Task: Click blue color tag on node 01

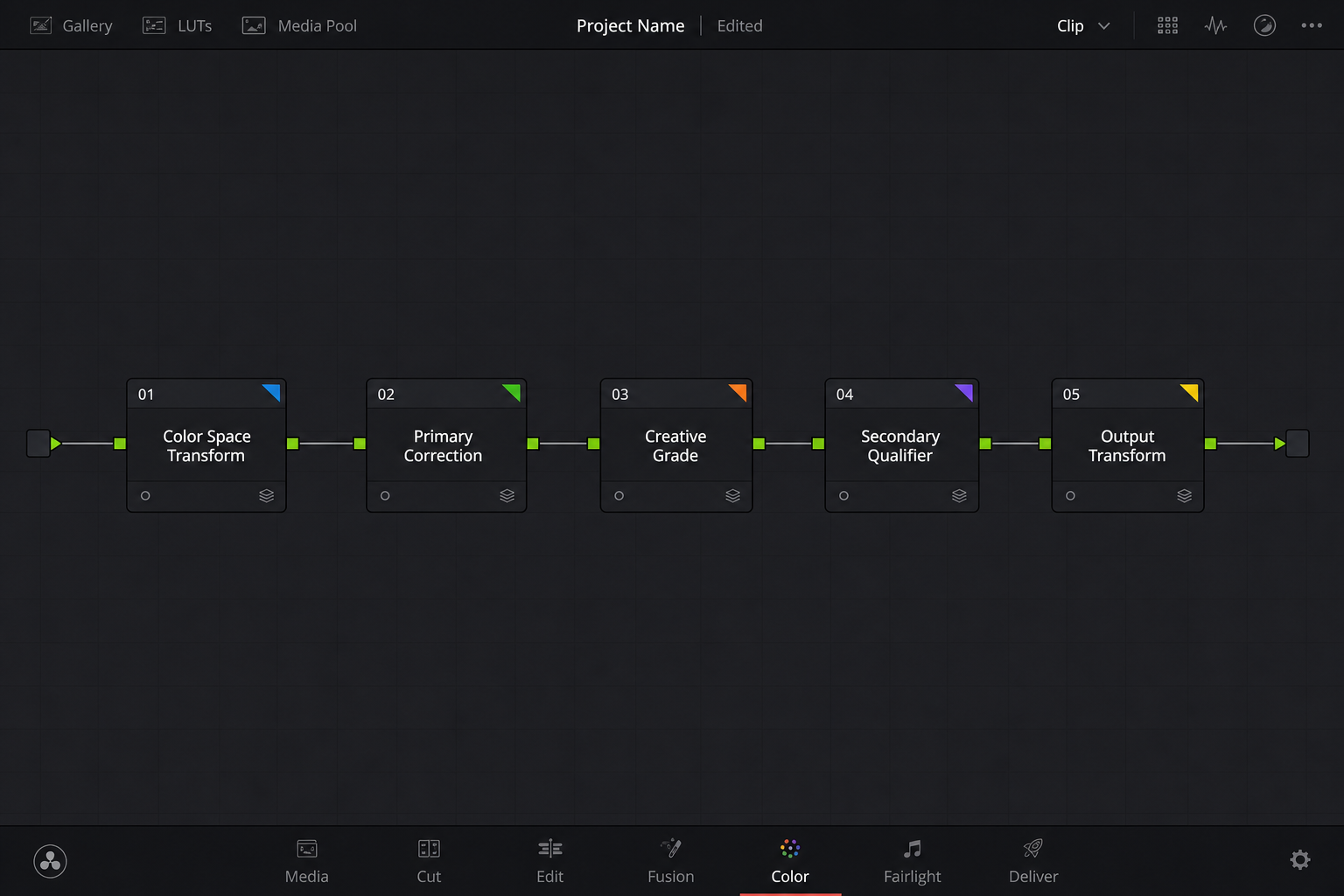Action: [273, 391]
